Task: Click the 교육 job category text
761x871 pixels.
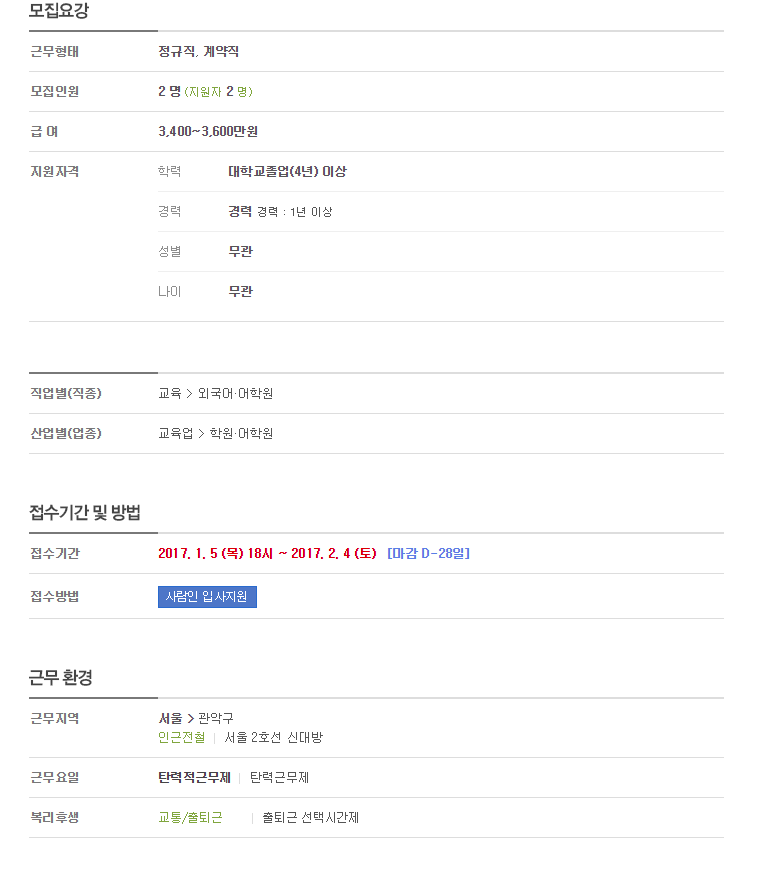Action: (169, 393)
